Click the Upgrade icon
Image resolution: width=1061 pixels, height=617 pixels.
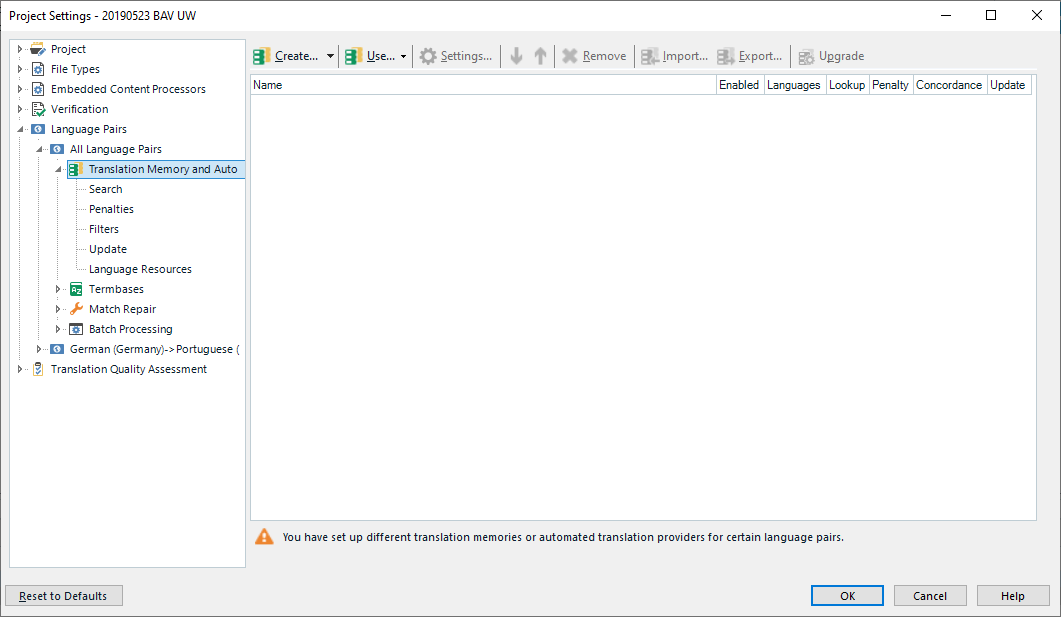806,57
